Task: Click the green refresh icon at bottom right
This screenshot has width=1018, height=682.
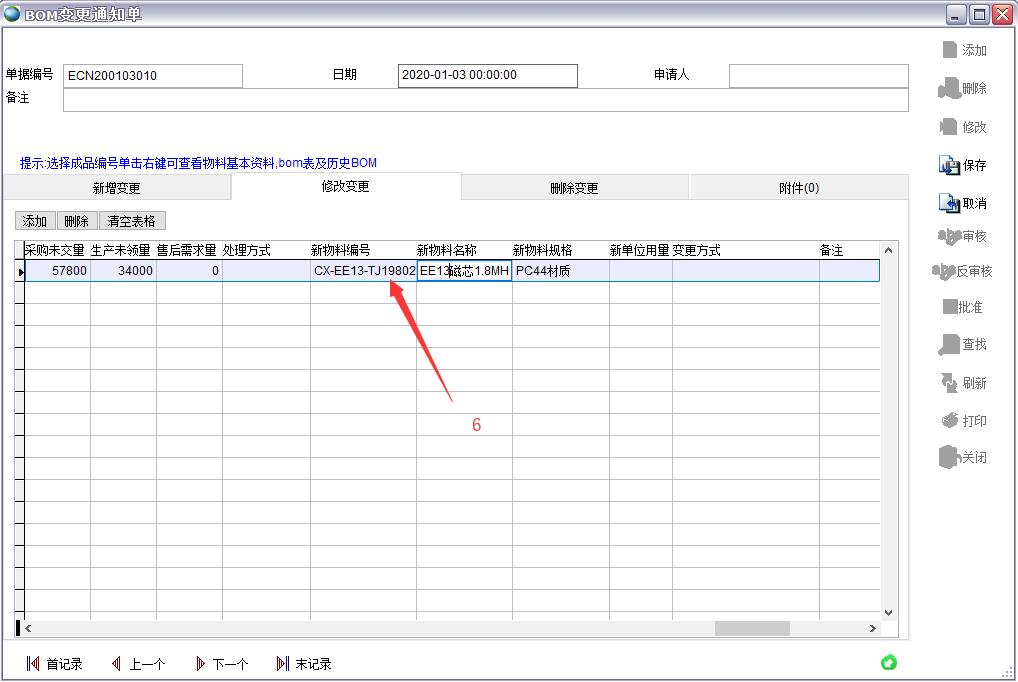Action: point(888,663)
